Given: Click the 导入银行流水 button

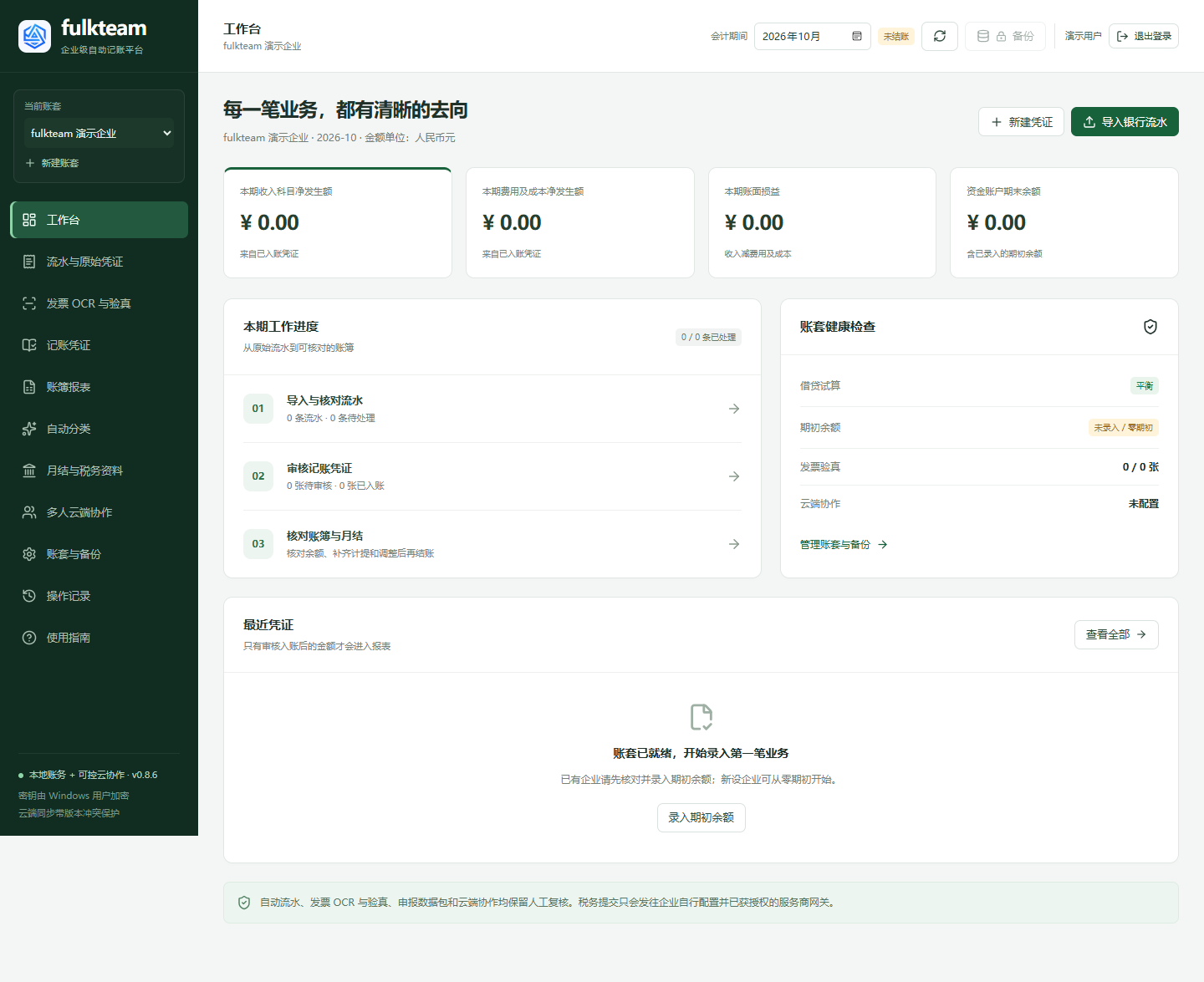Looking at the screenshot, I should [x=1125, y=122].
